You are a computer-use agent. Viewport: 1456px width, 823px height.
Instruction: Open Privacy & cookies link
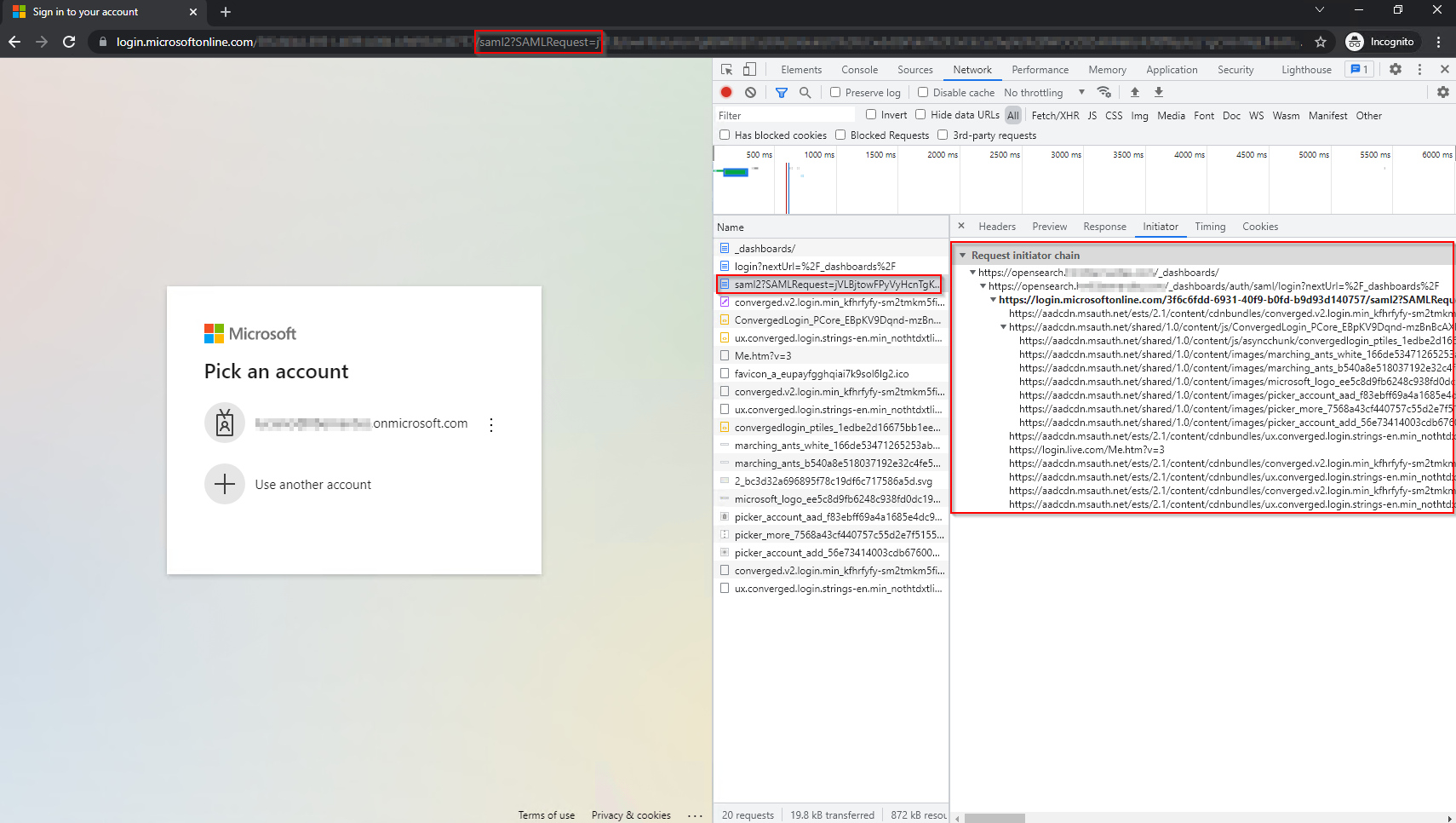[x=631, y=815]
